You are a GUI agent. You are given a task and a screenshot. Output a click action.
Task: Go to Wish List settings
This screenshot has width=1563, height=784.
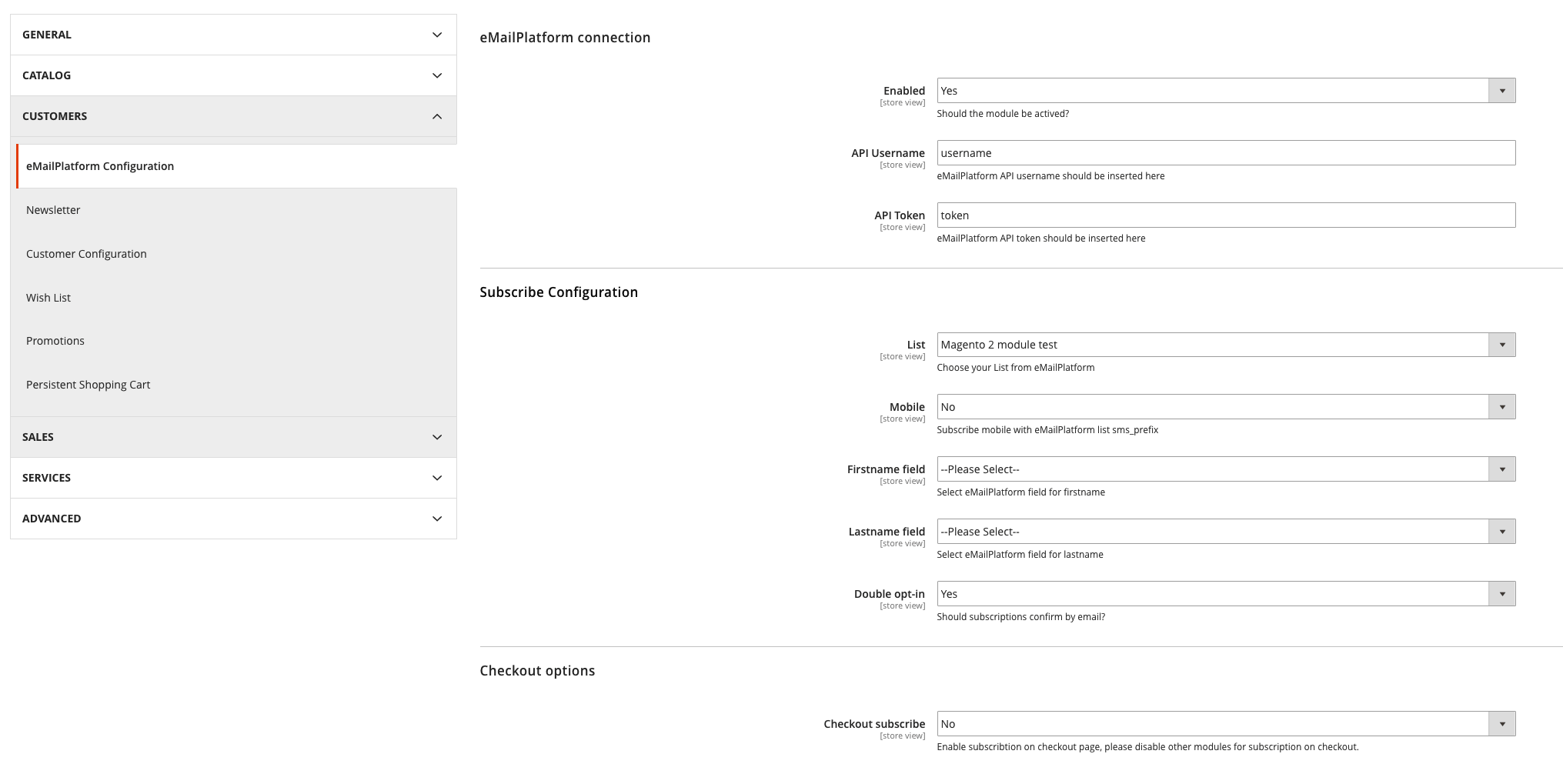[x=48, y=298]
